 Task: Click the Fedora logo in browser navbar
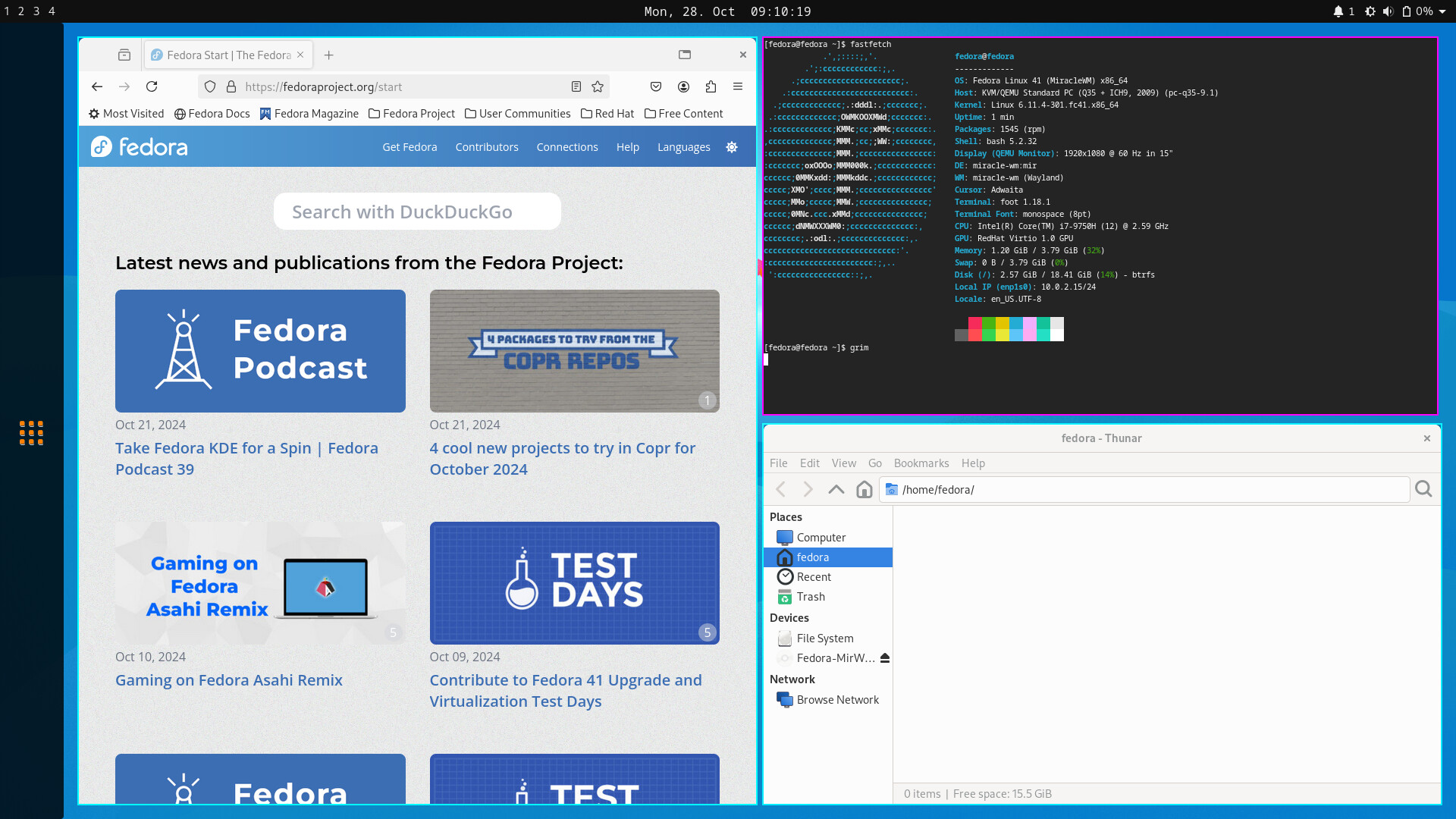coord(139,147)
